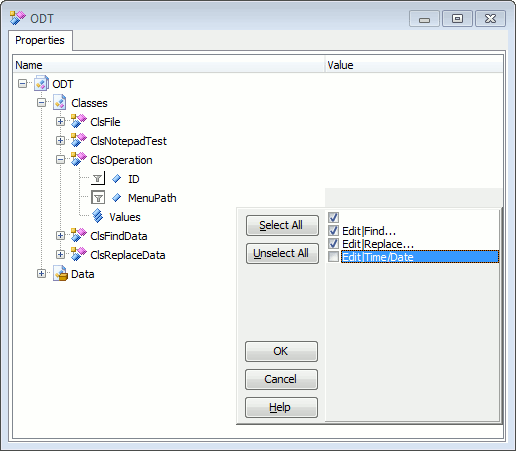The height and width of the screenshot is (451, 516).
Task: Select the ClsFile class icon
Action: point(79,122)
